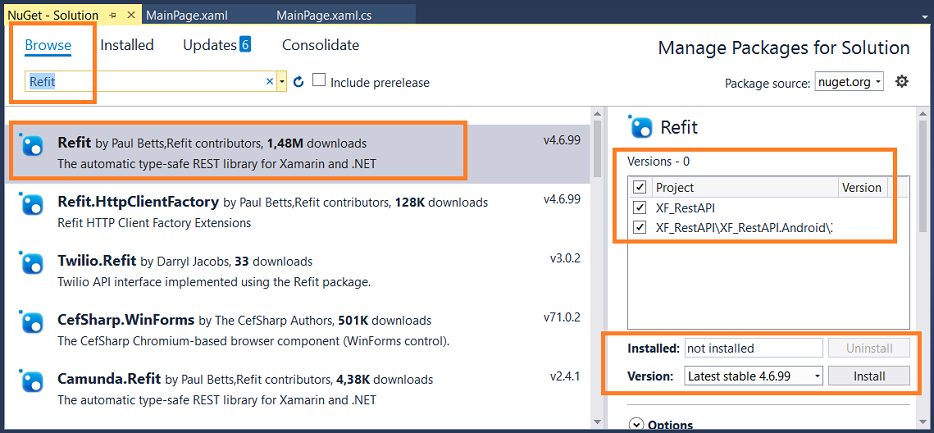Click the Version column header
Screen dimensions: 934x433
862,188
